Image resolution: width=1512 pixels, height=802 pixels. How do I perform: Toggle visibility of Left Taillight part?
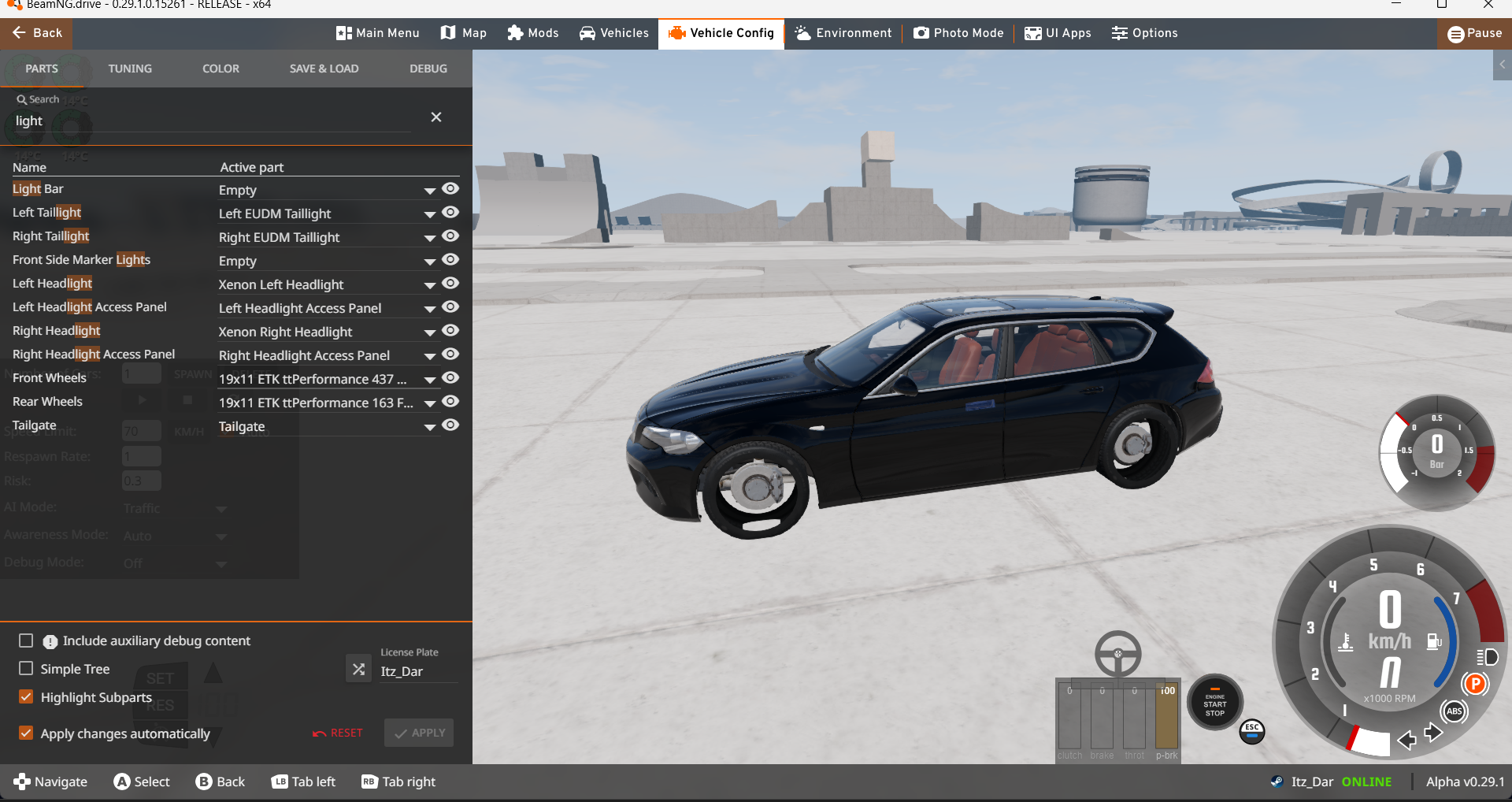(x=450, y=213)
